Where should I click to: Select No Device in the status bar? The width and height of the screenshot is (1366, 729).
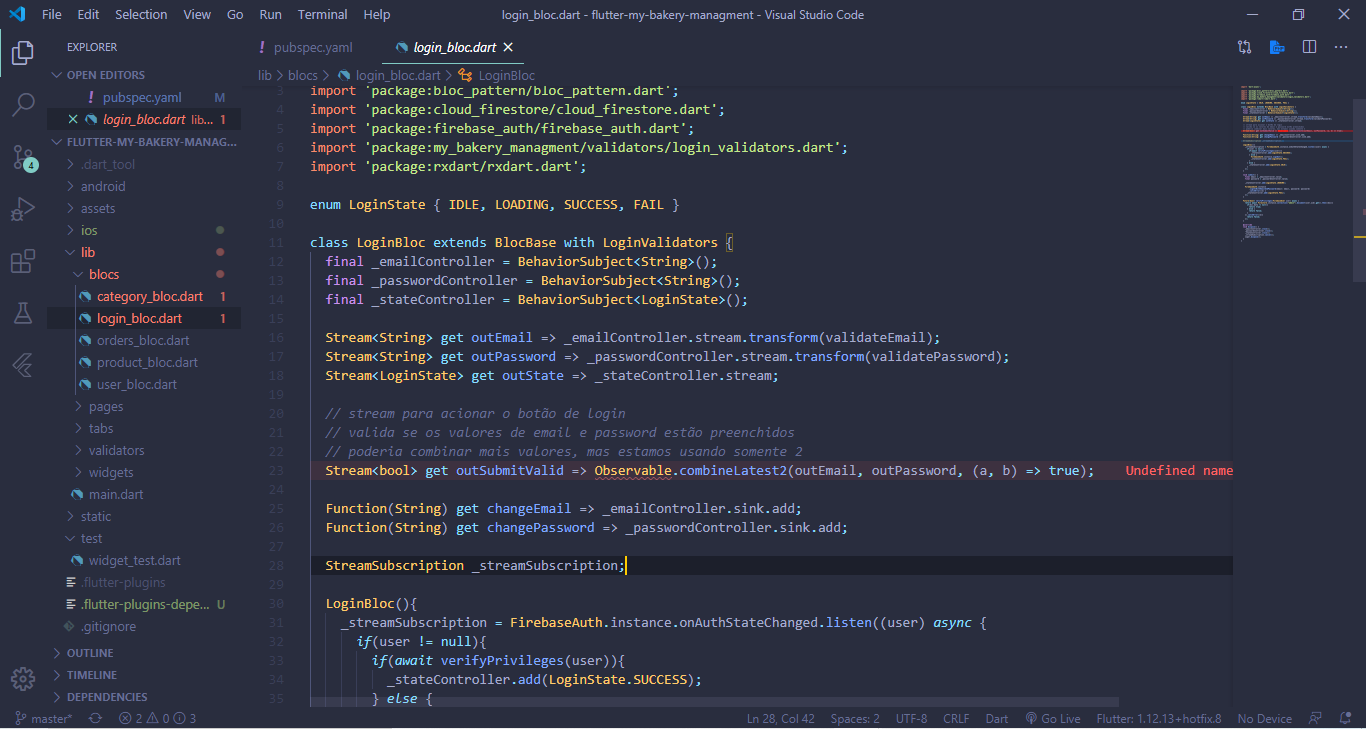[x=1264, y=718]
